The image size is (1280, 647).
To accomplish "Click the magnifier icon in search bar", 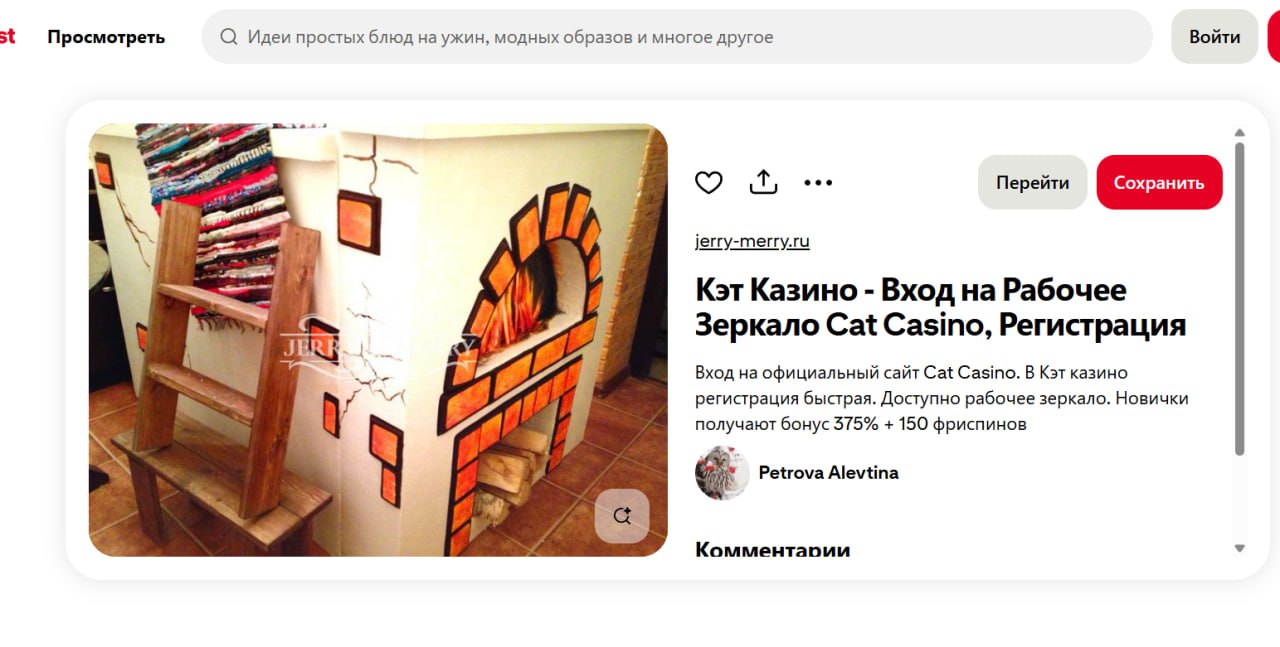I will 229,37.
